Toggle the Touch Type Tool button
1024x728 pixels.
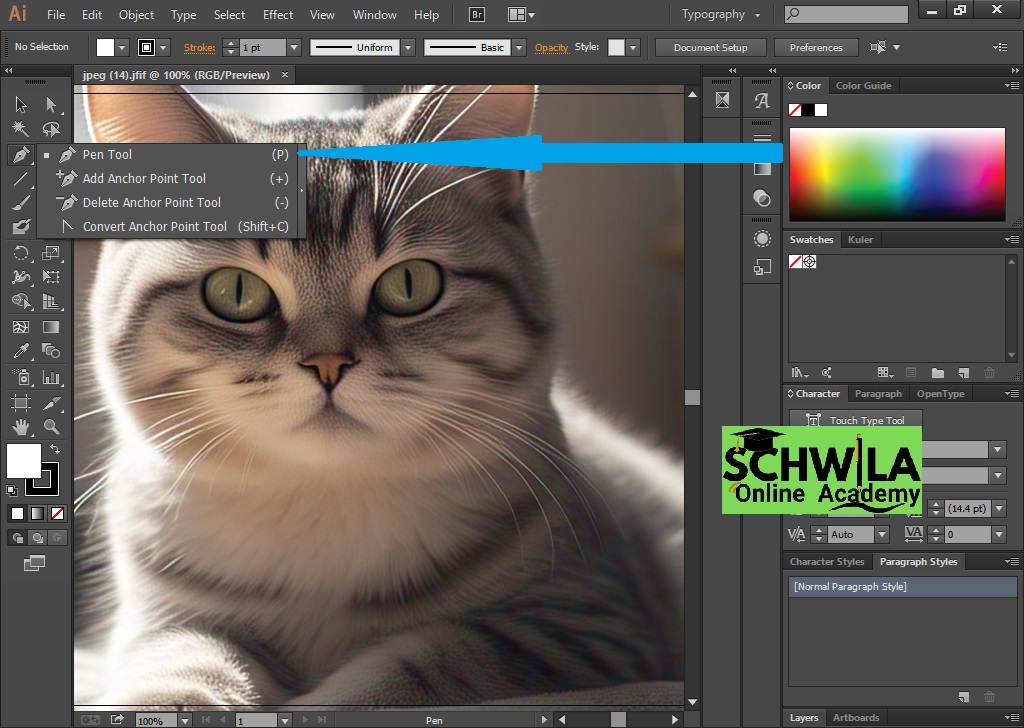(x=856, y=420)
